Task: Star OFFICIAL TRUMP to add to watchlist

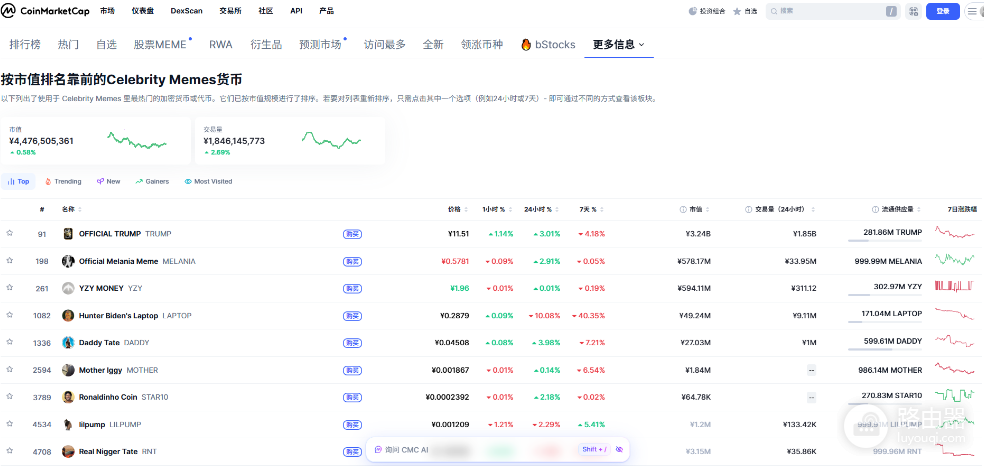Action: 9,233
